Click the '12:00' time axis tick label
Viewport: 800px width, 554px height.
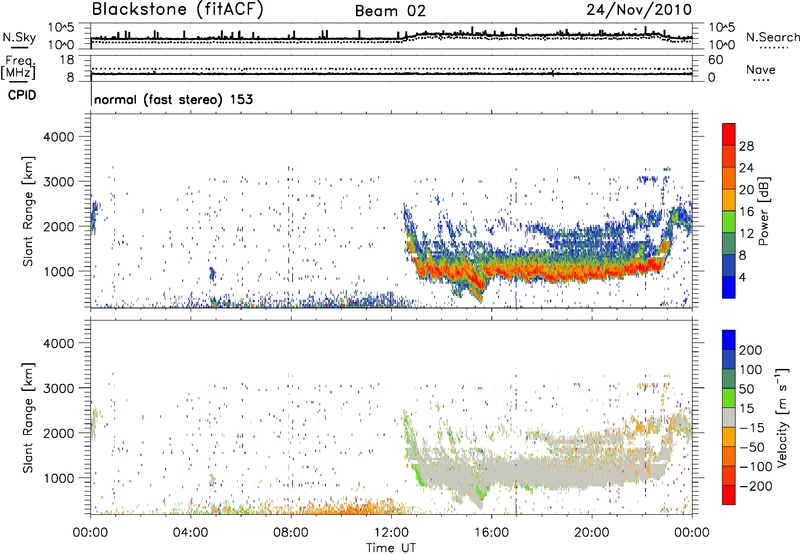(x=391, y=533)
